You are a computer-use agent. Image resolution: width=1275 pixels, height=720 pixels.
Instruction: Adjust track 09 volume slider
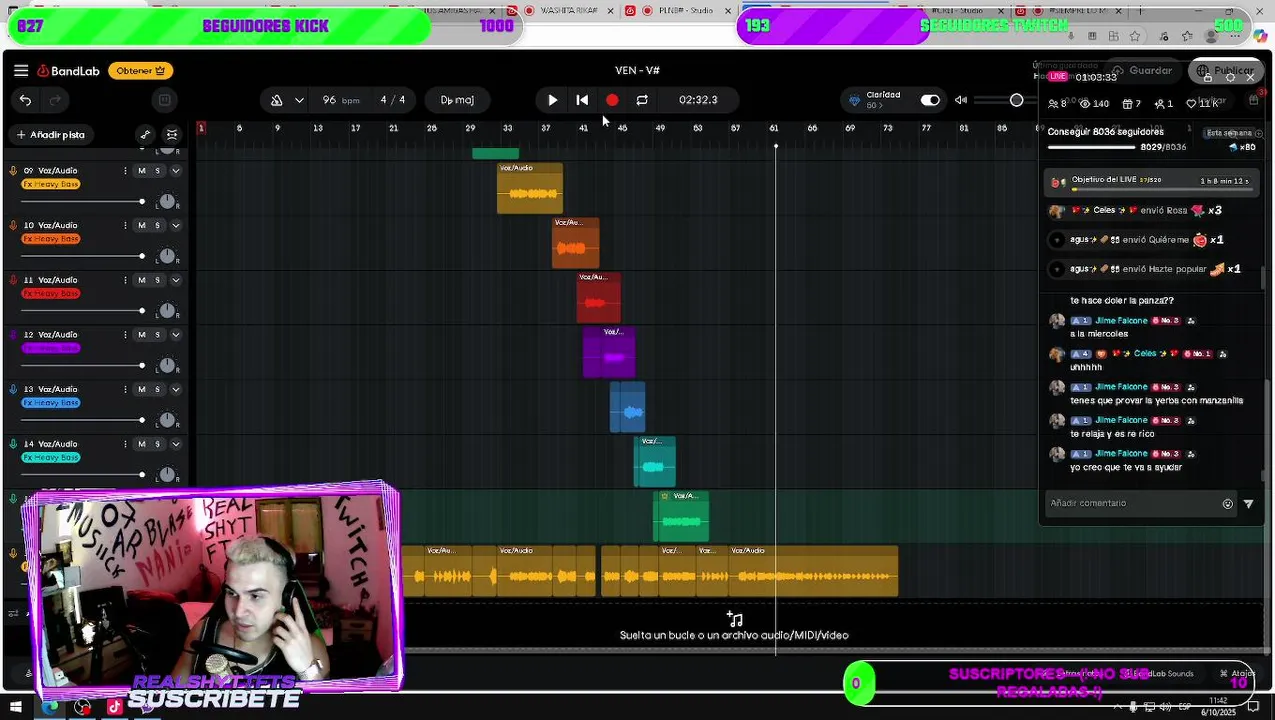84,202
